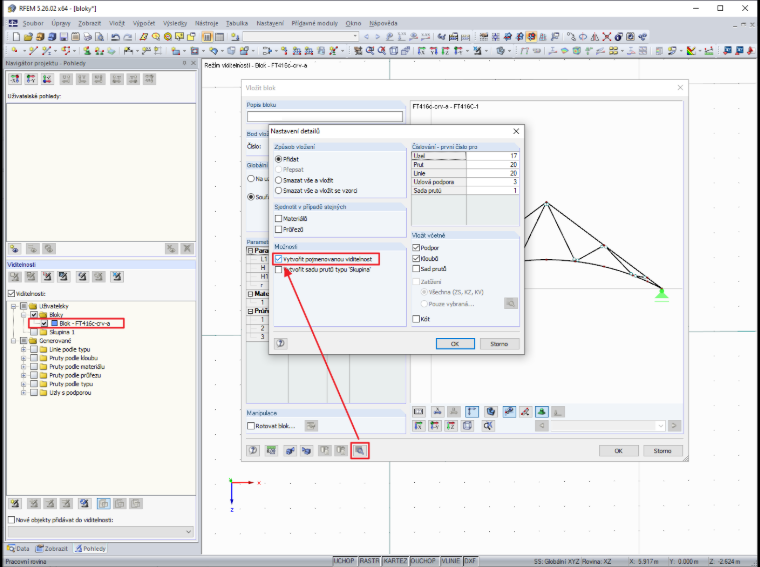Select Smazat vše a vložit radio option
Viewport: 760px width, 567px height.
coord(279,180)
